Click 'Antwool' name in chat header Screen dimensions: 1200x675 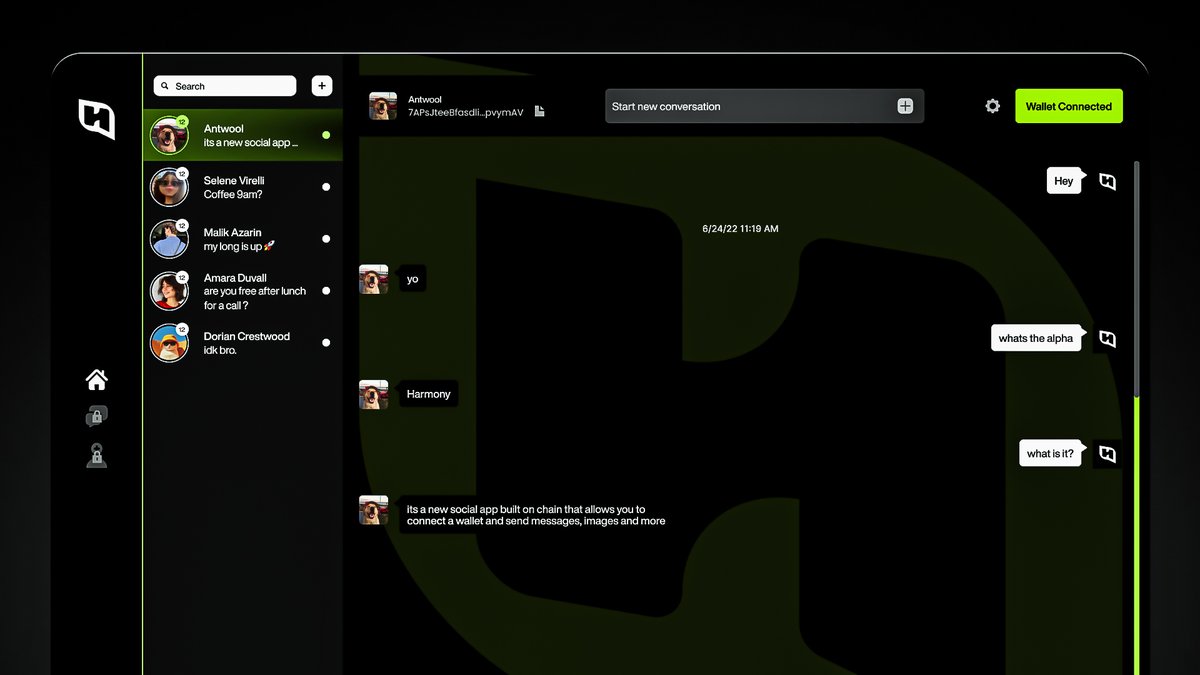(x=425, y=99)
